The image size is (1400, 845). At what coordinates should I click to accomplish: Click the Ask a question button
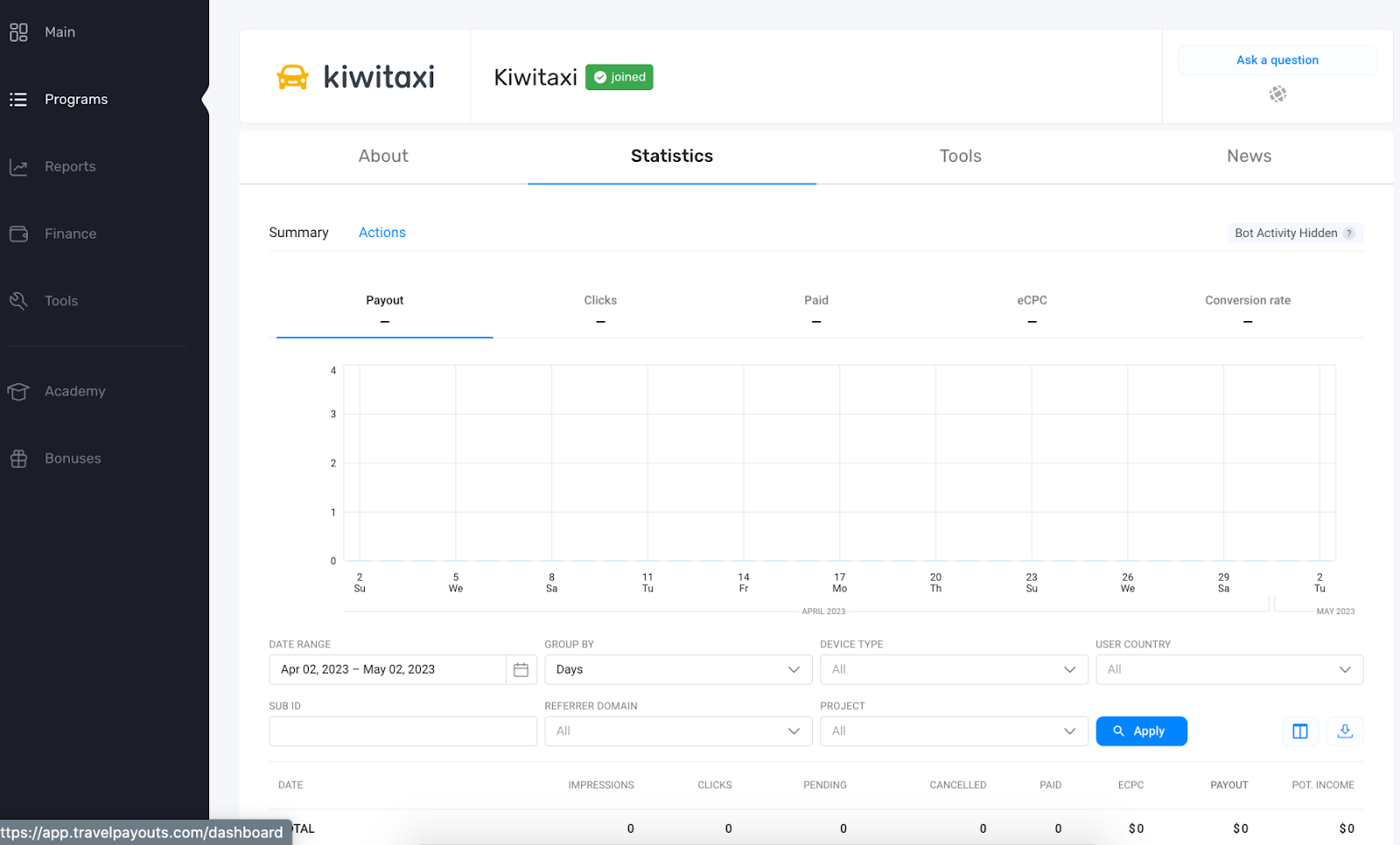[x=1277, y=60]
